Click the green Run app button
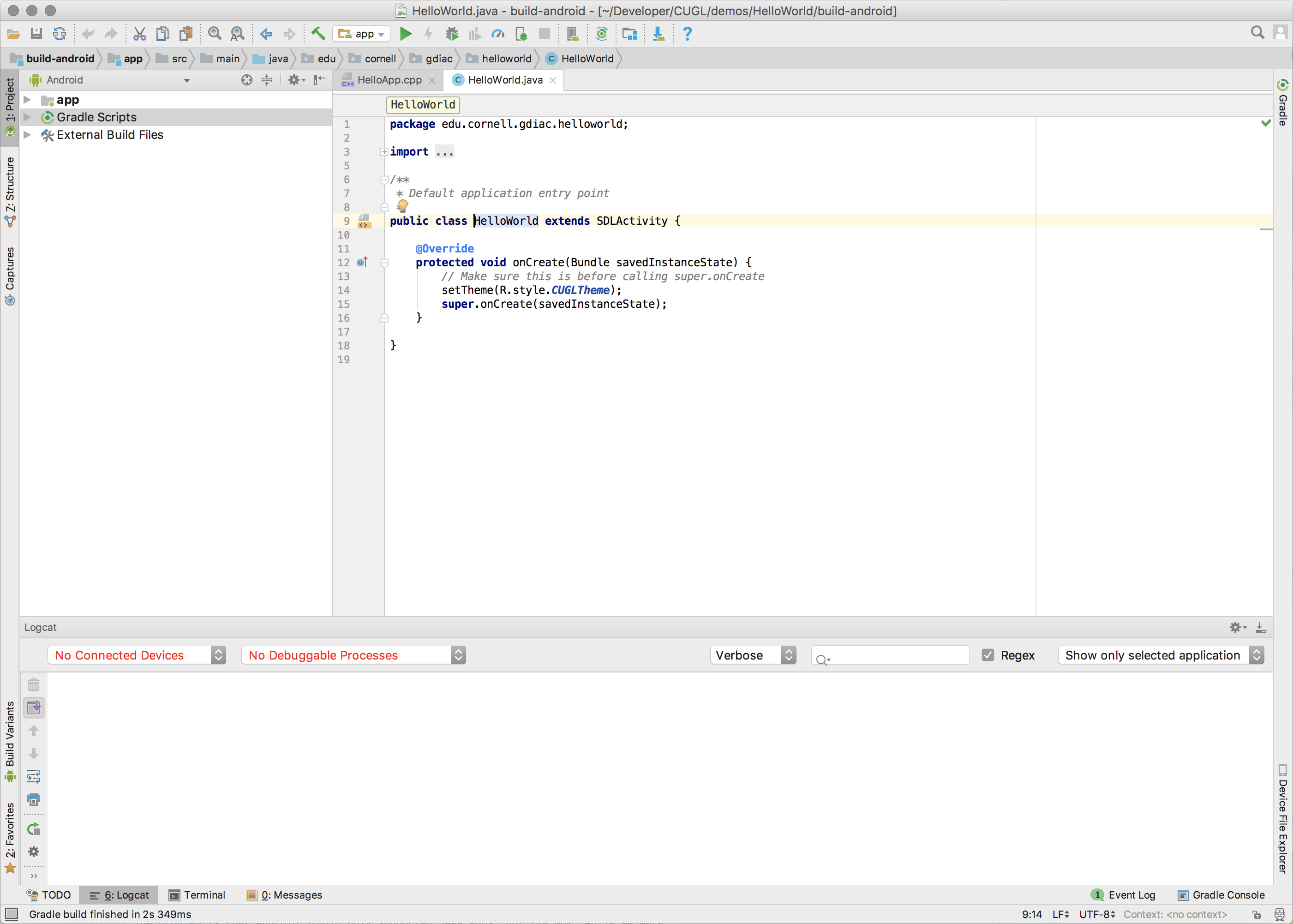Screen dimensions: 1293x924 pos(406,34)
